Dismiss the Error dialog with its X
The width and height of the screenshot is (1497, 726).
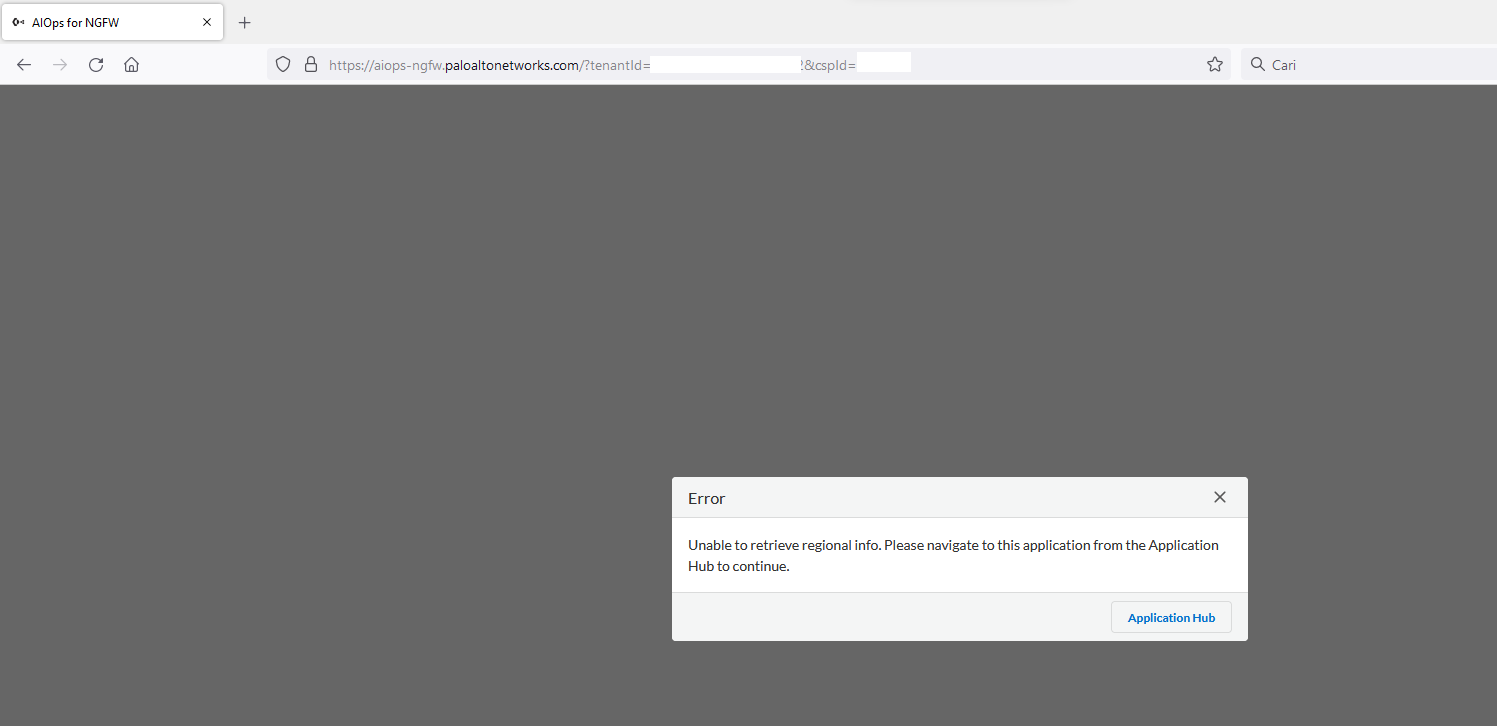1219,497
